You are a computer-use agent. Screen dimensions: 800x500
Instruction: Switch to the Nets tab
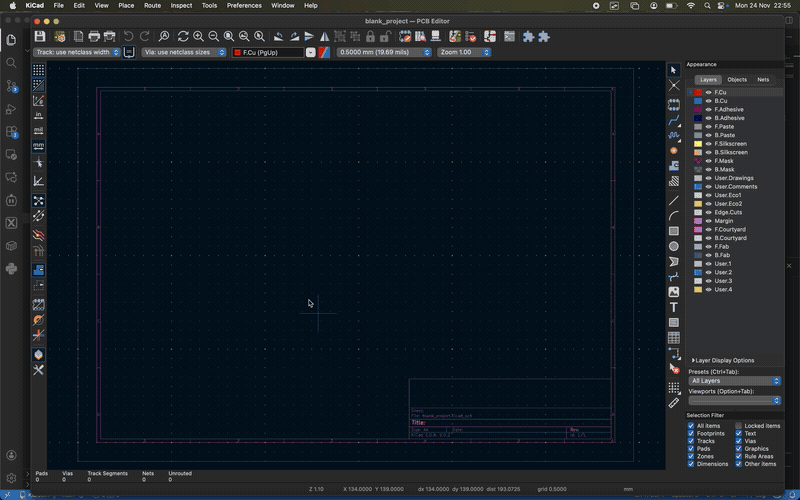pos(763,79)
